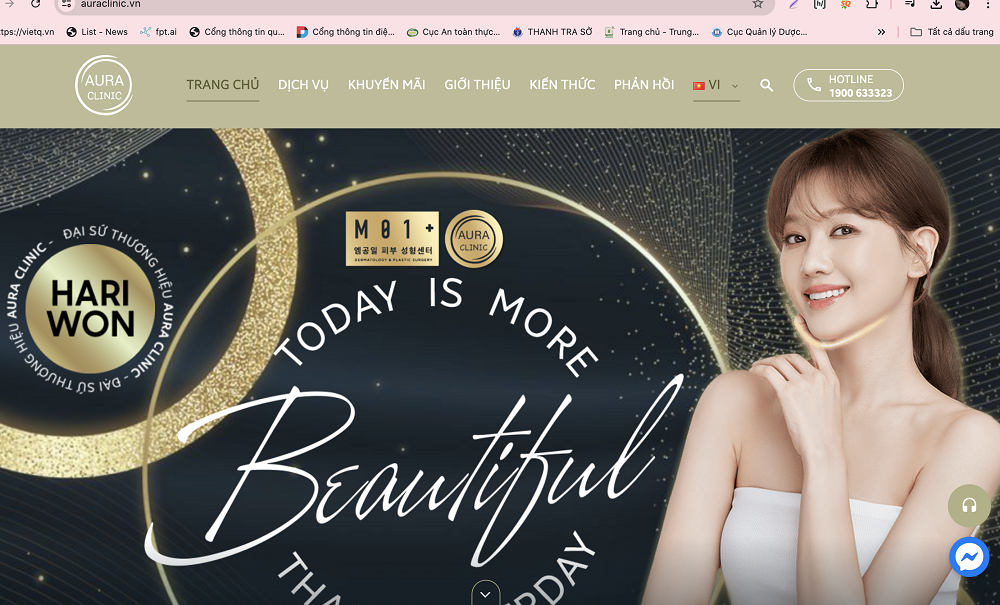1000x605 pixels.
Task: Open Tất cả dấu trang folder
Action: (x=952, y=32)
